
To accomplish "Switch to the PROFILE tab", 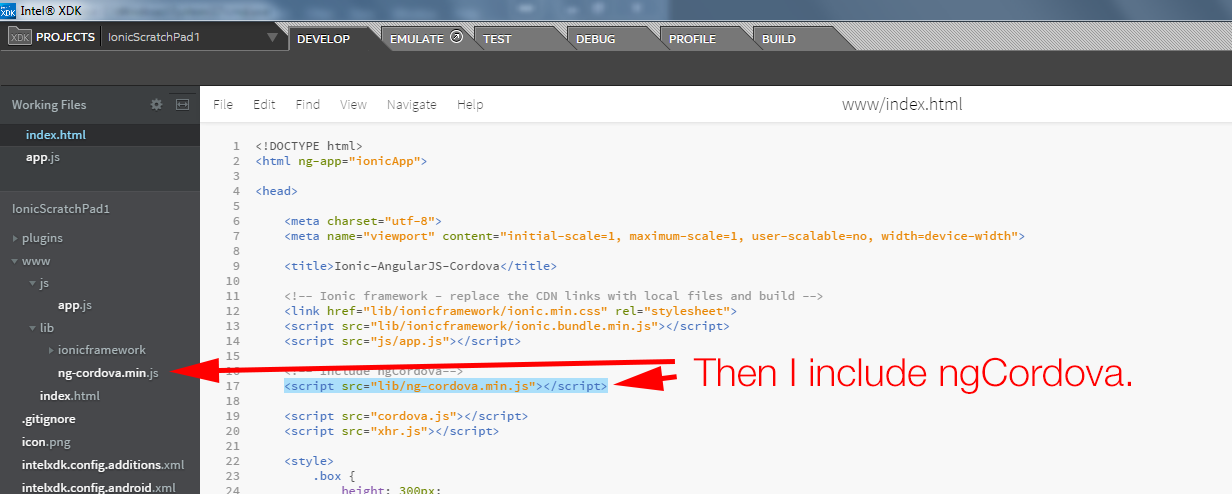I will click(x=692, y=39).
